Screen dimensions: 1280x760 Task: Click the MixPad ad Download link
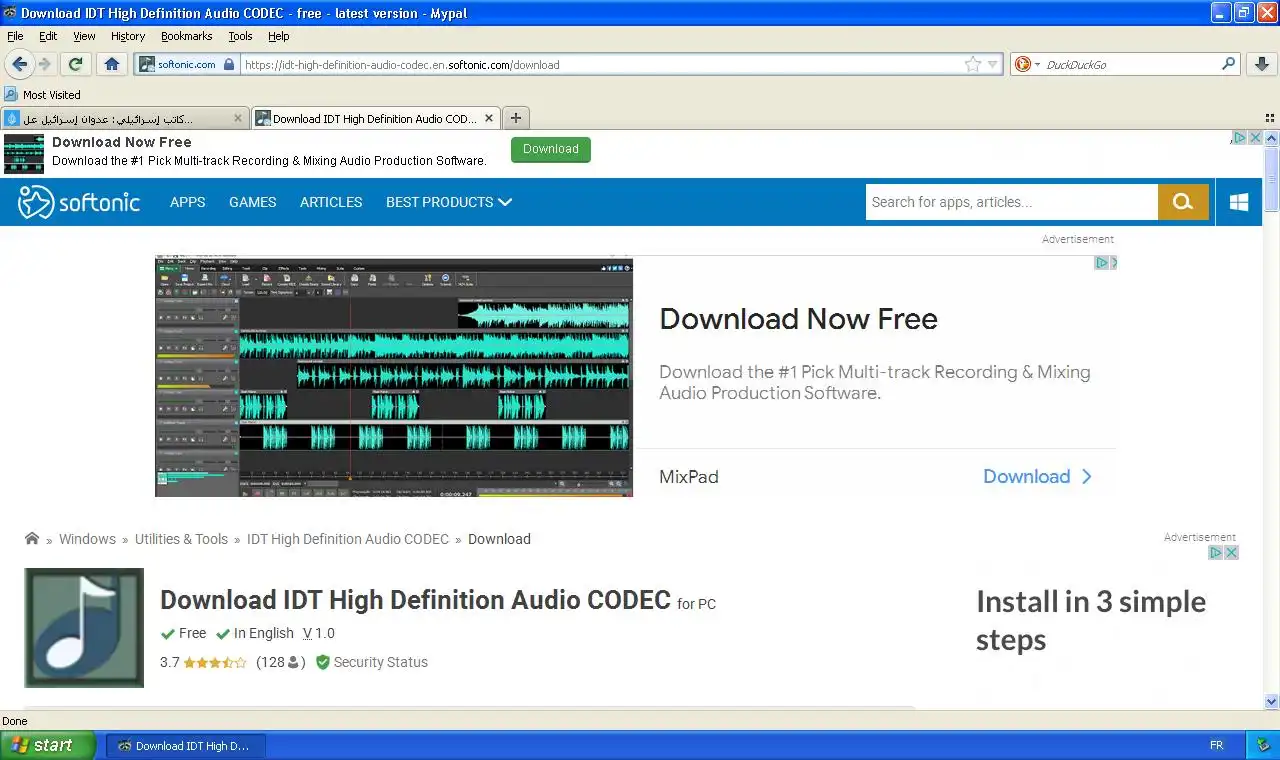[x=1037, y=477]
